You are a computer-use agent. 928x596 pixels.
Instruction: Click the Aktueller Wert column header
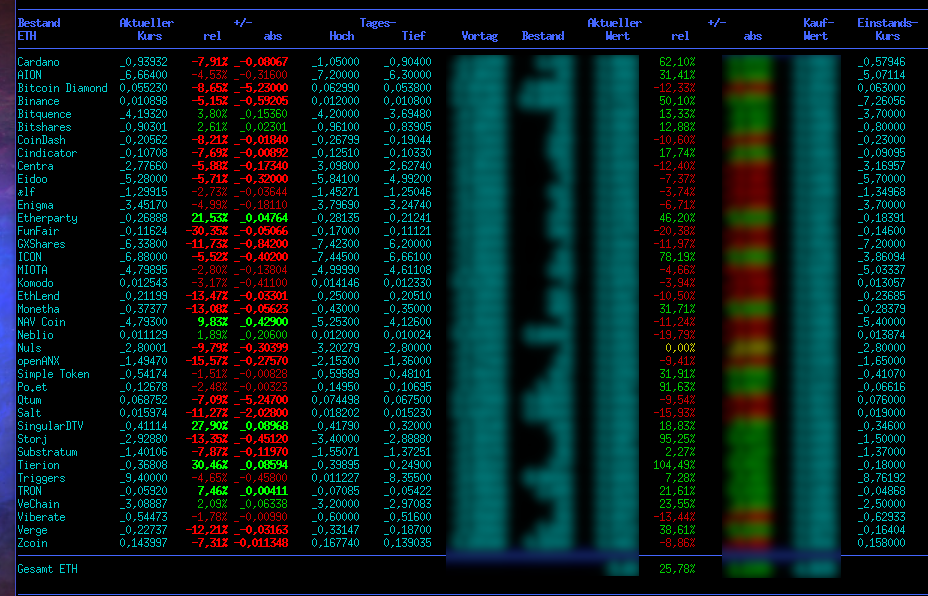point(614,30)
